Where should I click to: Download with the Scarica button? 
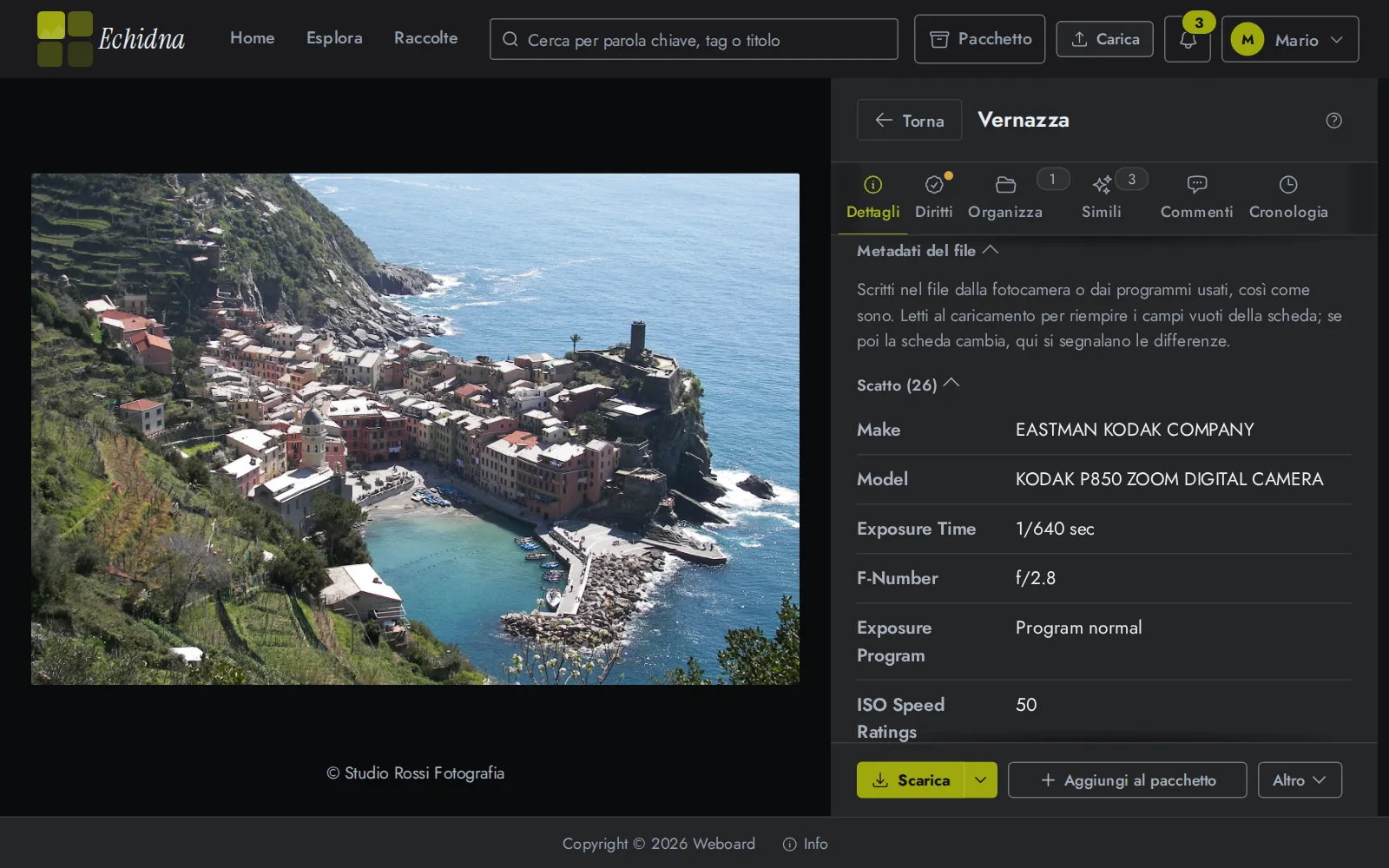[910, 780]
